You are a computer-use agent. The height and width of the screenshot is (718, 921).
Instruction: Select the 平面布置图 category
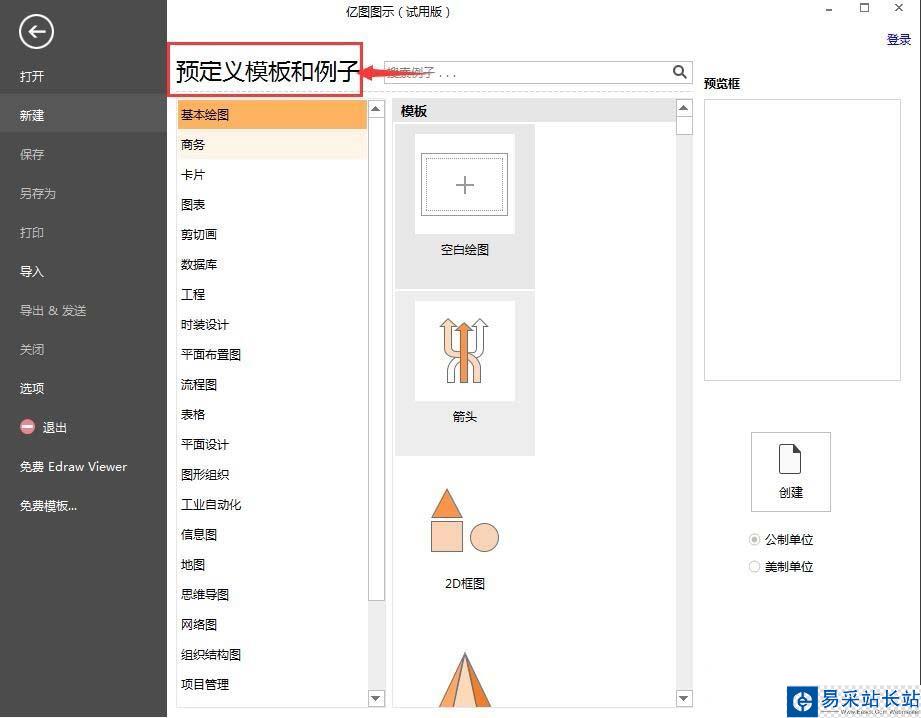click(273, 354)
